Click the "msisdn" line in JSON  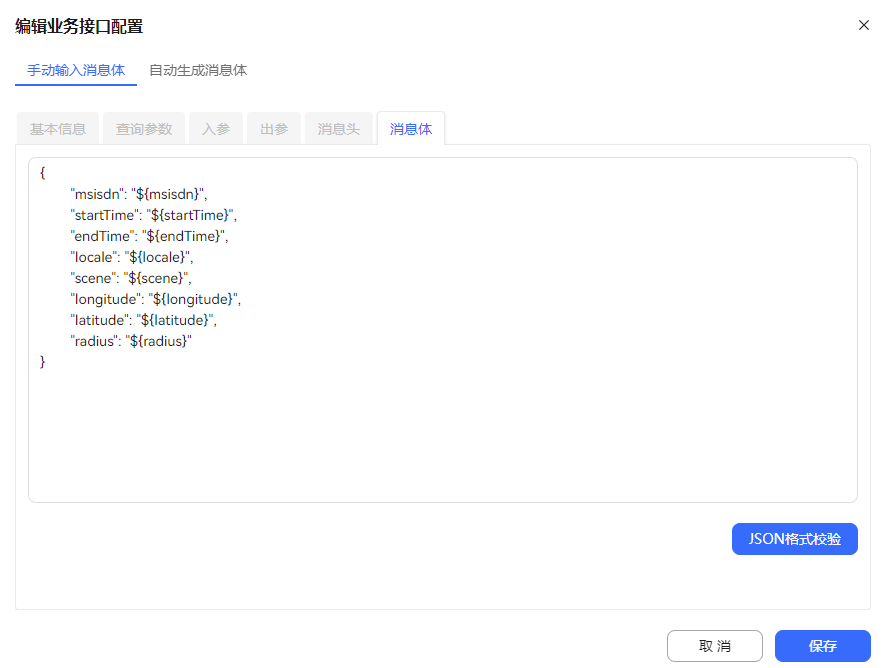tap(139, 194)
